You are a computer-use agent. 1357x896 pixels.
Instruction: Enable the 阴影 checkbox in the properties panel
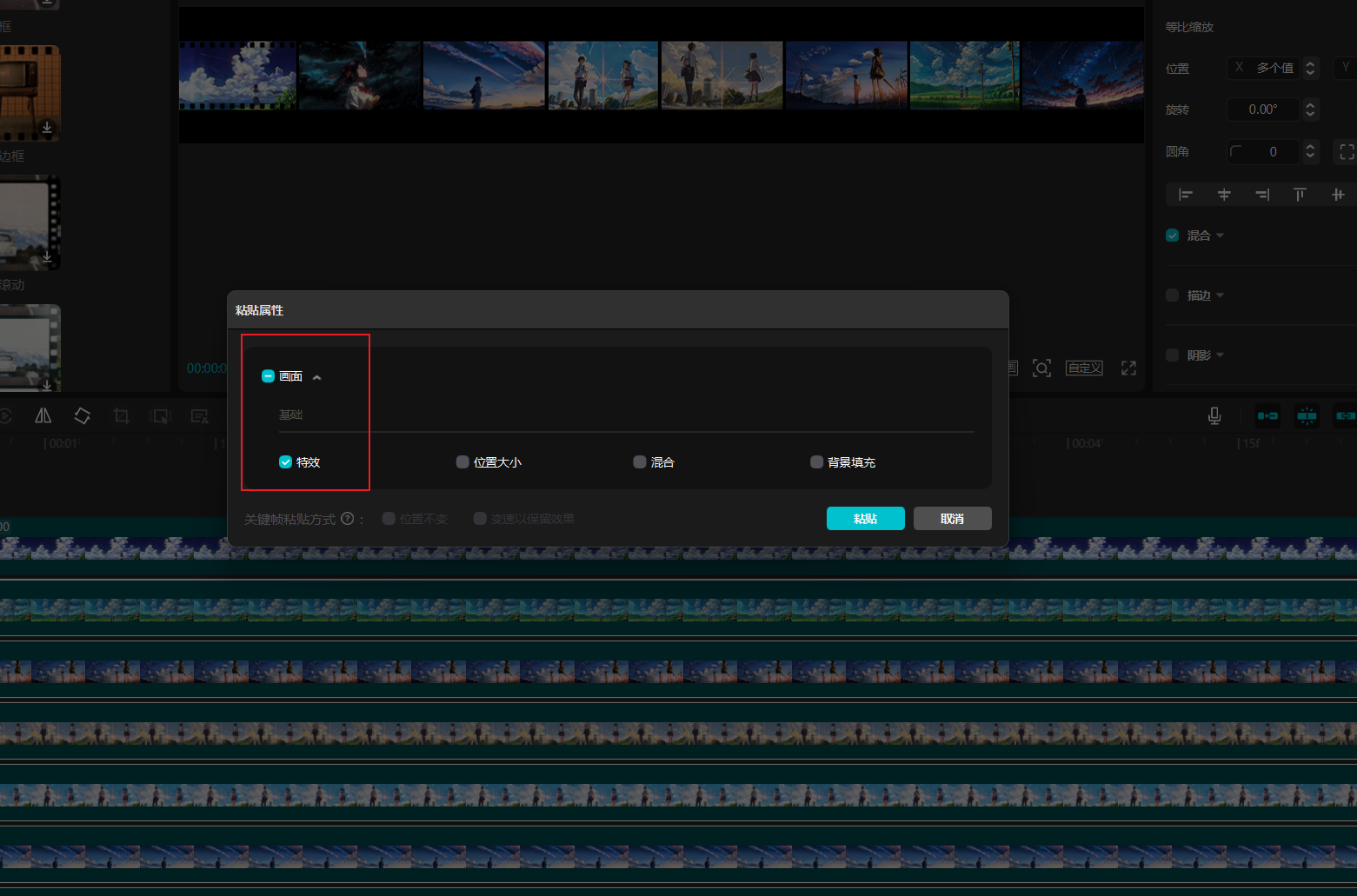(x=1172, y=355)
